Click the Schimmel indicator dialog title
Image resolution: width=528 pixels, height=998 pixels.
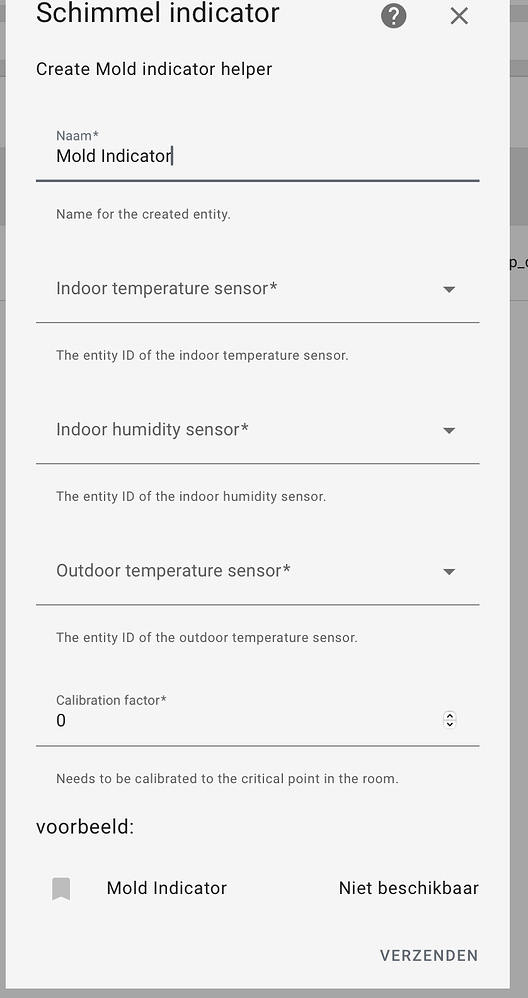tap(158, 13)
